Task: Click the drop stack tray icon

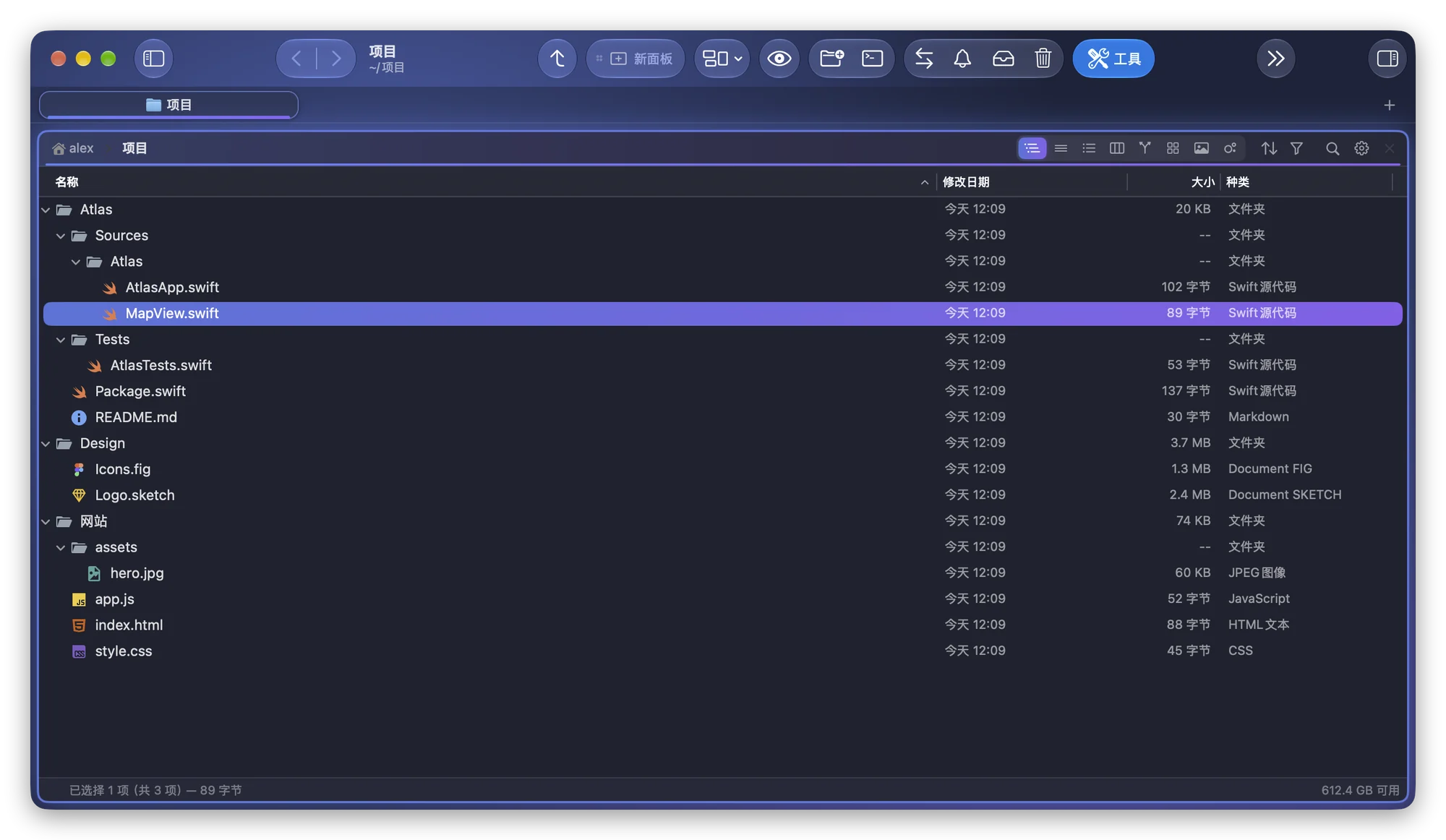Action: [1003, 59]
